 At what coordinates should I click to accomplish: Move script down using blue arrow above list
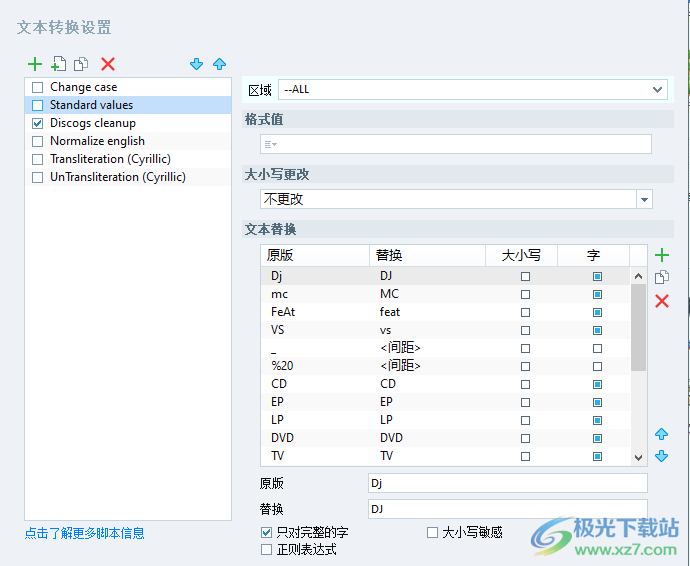196,64
